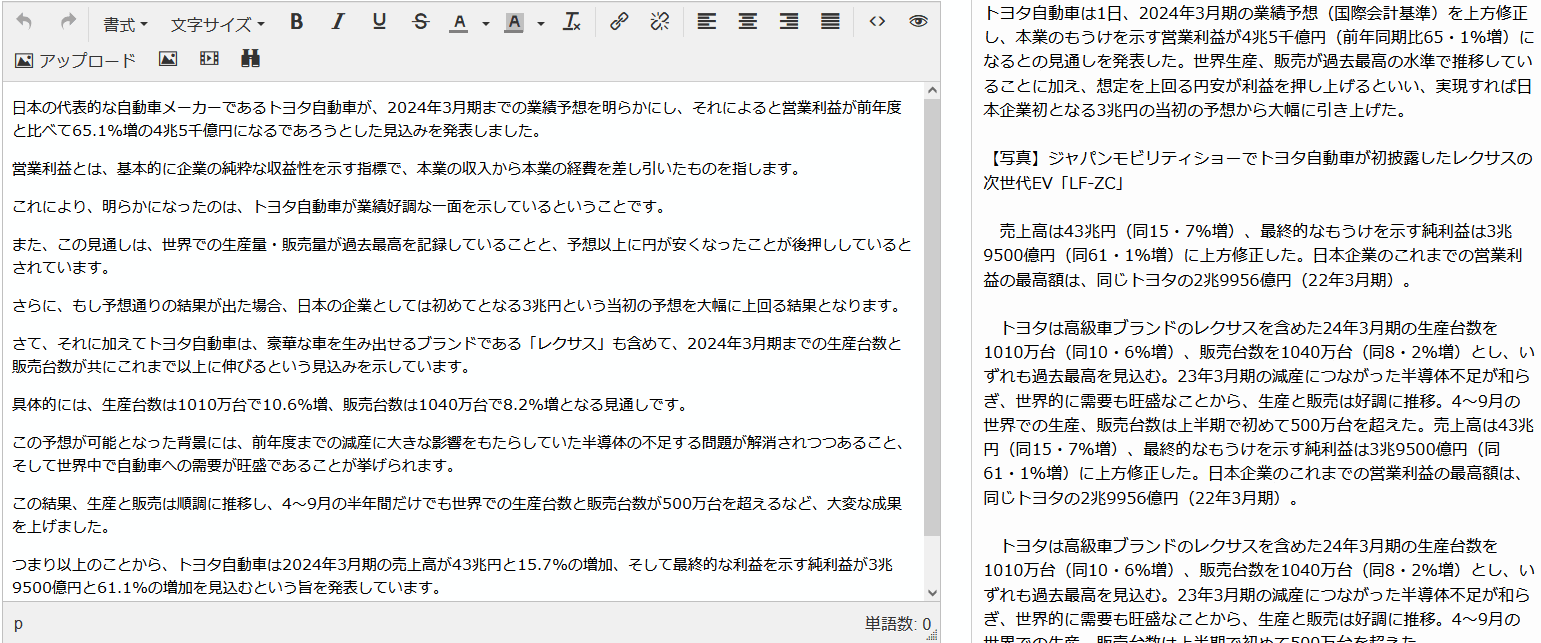1541x643 pixels.
Task: Apply the current background highlight color
Action: point(514,22)
